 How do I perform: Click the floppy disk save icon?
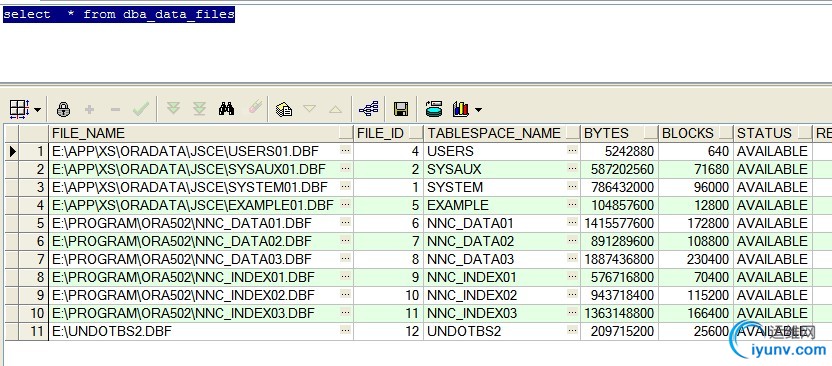[x=401, y=109]
